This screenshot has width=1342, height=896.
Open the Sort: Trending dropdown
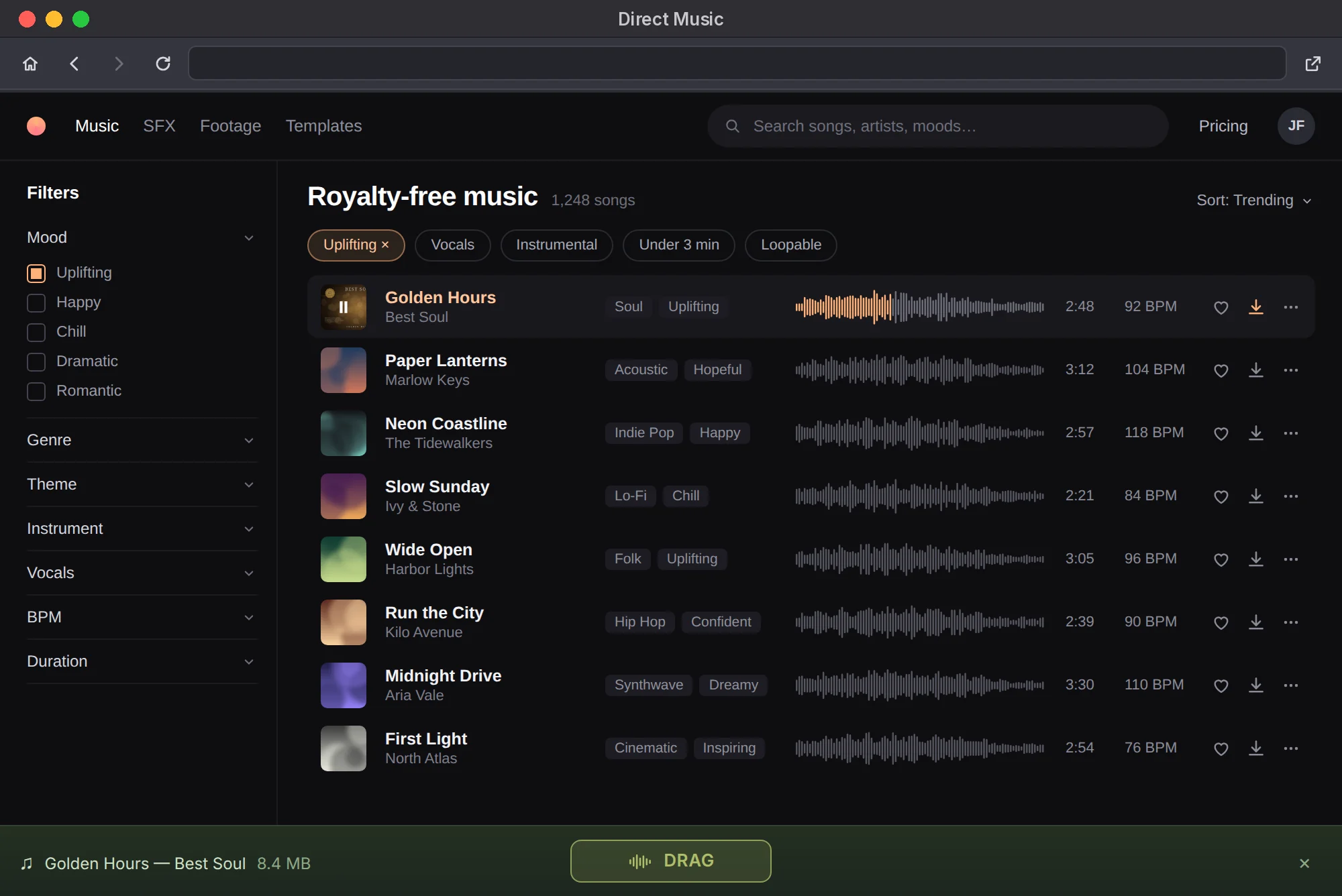1253,200
